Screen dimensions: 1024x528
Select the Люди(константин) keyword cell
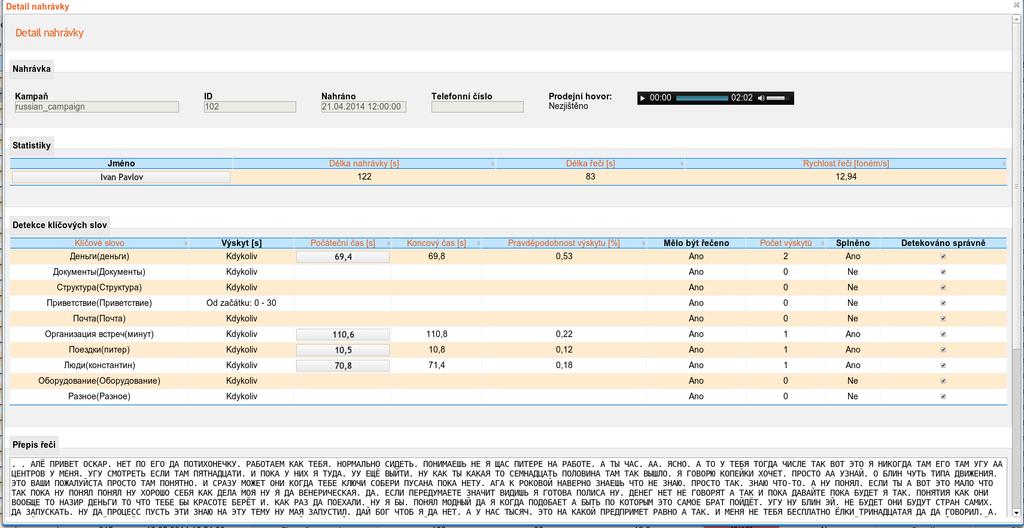(x=99, y=365)
